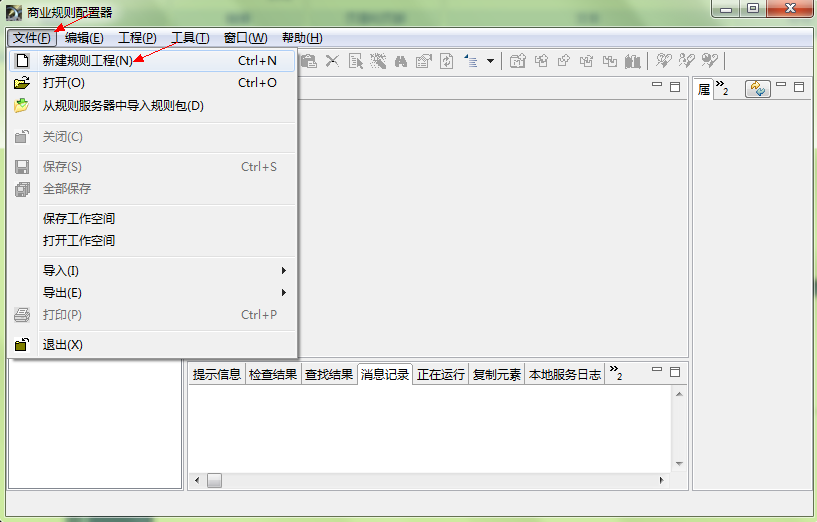Image resolution: width=817 pixels, height=522 pixels.
Task: Open the 工具(T) menu
Action: pyautogui.click(x=190, y=38)
